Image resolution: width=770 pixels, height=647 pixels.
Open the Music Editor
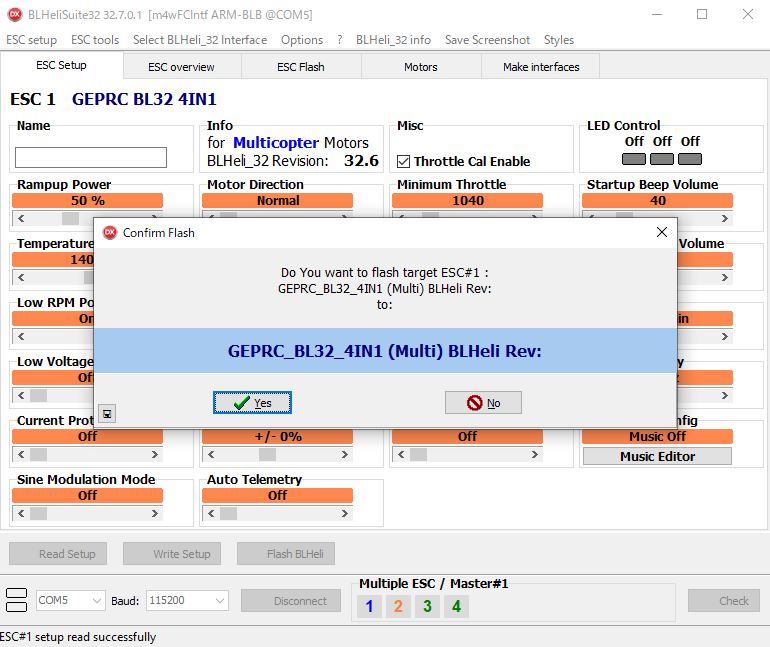tap(657, 457)
